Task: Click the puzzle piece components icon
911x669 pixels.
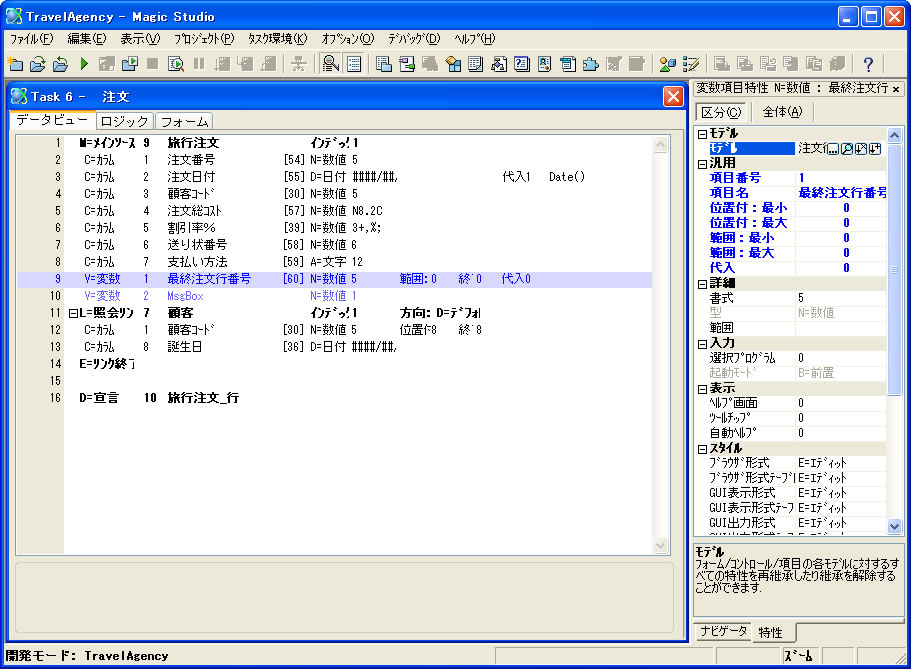Action: 591,63
